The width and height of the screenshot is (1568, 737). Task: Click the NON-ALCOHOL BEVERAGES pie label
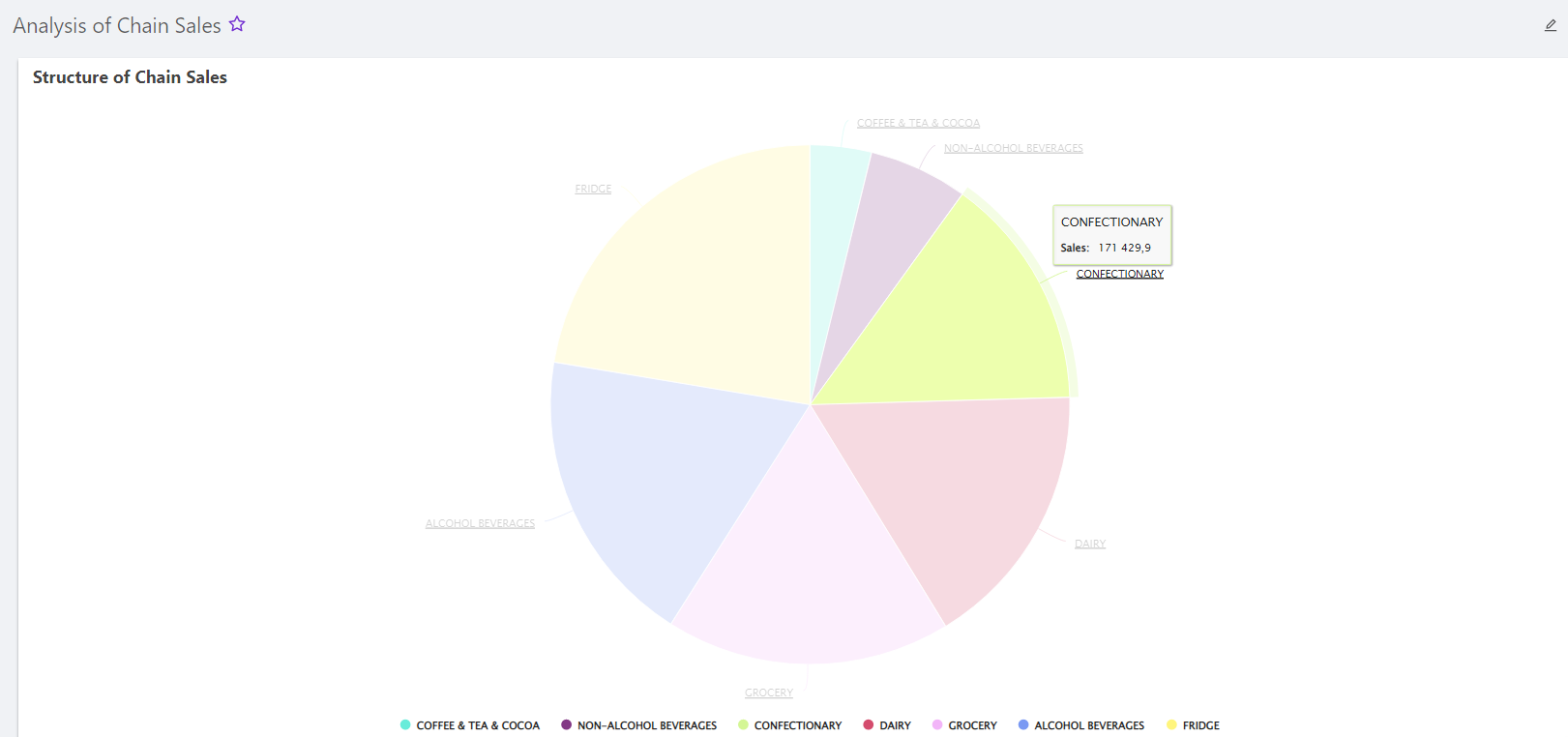(x=1013, y=149)
